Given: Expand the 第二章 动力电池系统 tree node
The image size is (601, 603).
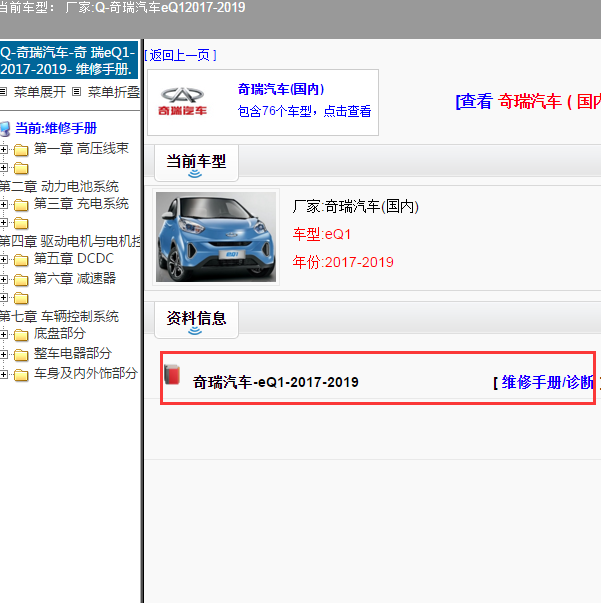Looking at the screenshot, I should [x=3, y=168].
